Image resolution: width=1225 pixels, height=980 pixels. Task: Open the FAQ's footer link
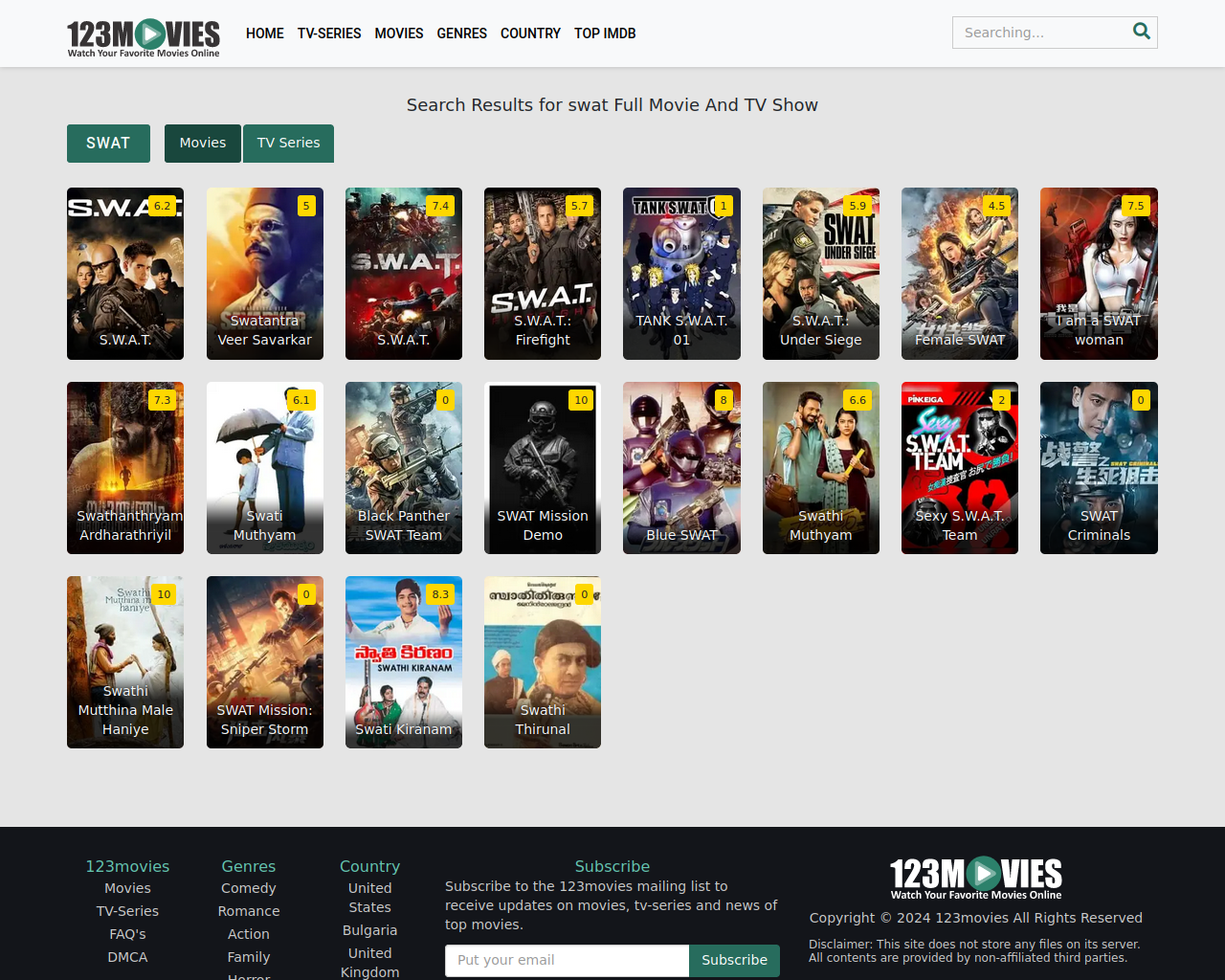point(127,934)
